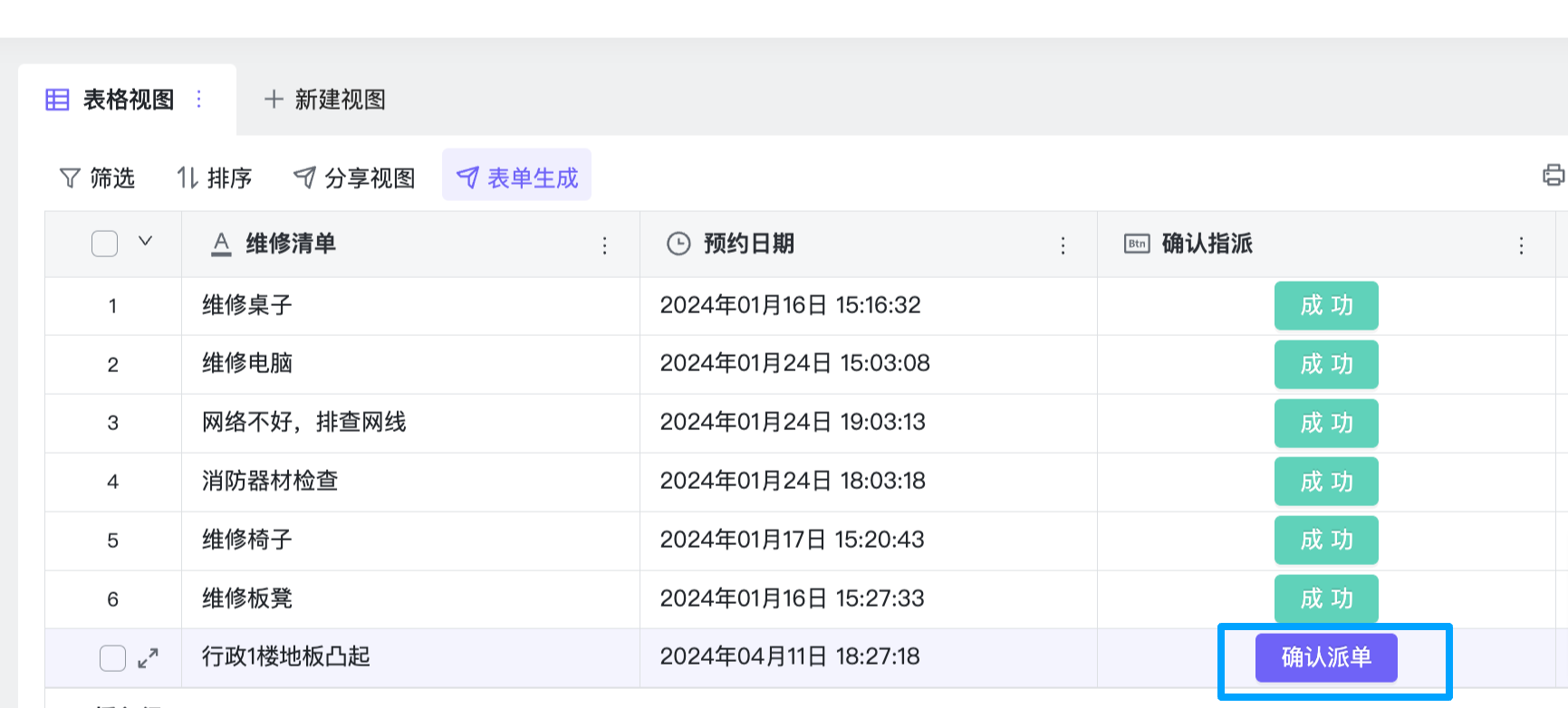
Task: Click the 筛选 filter funnel icon
Action: pos(70,178)
